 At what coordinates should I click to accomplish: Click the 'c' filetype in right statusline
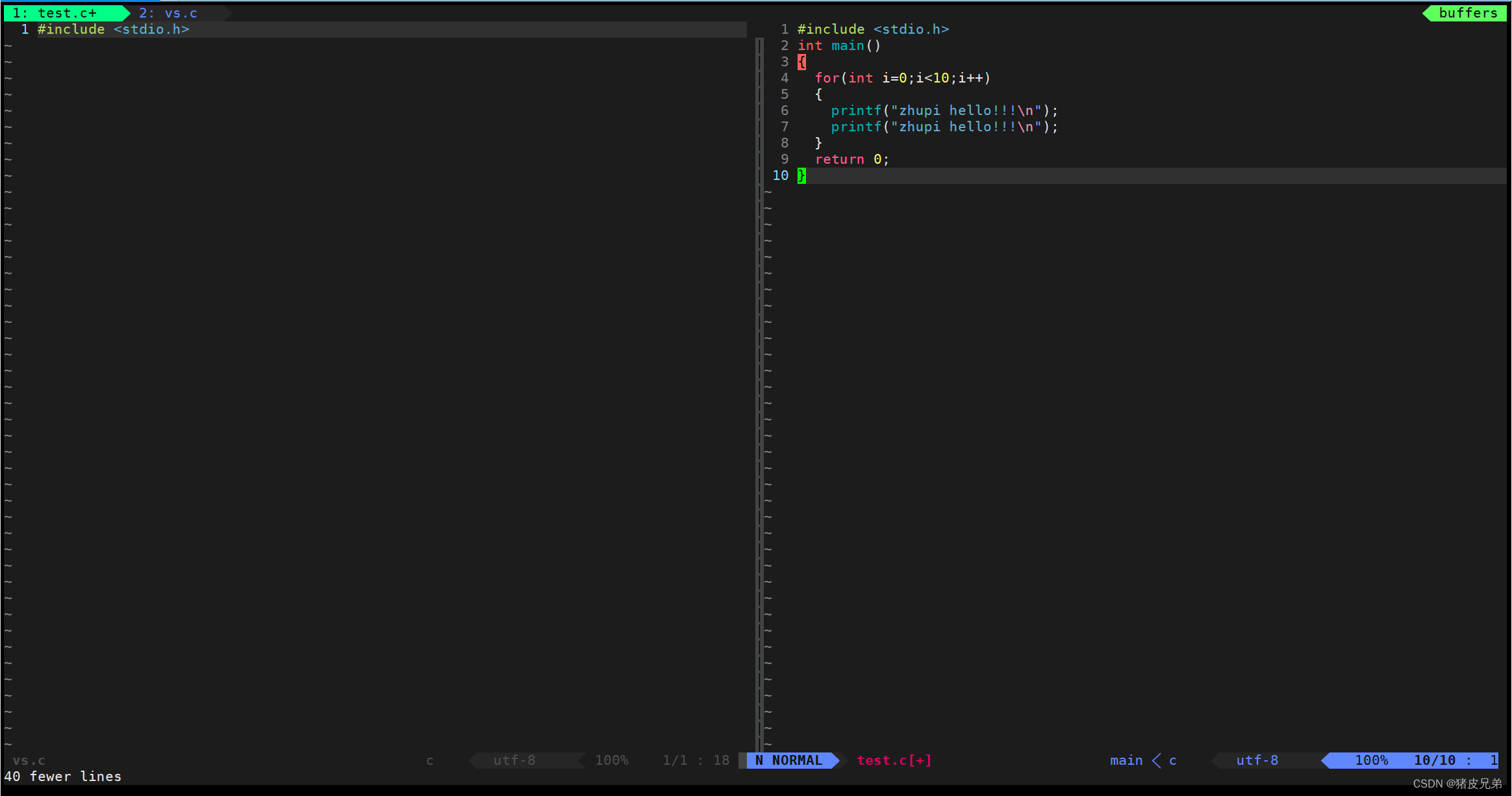[1173, 761]
